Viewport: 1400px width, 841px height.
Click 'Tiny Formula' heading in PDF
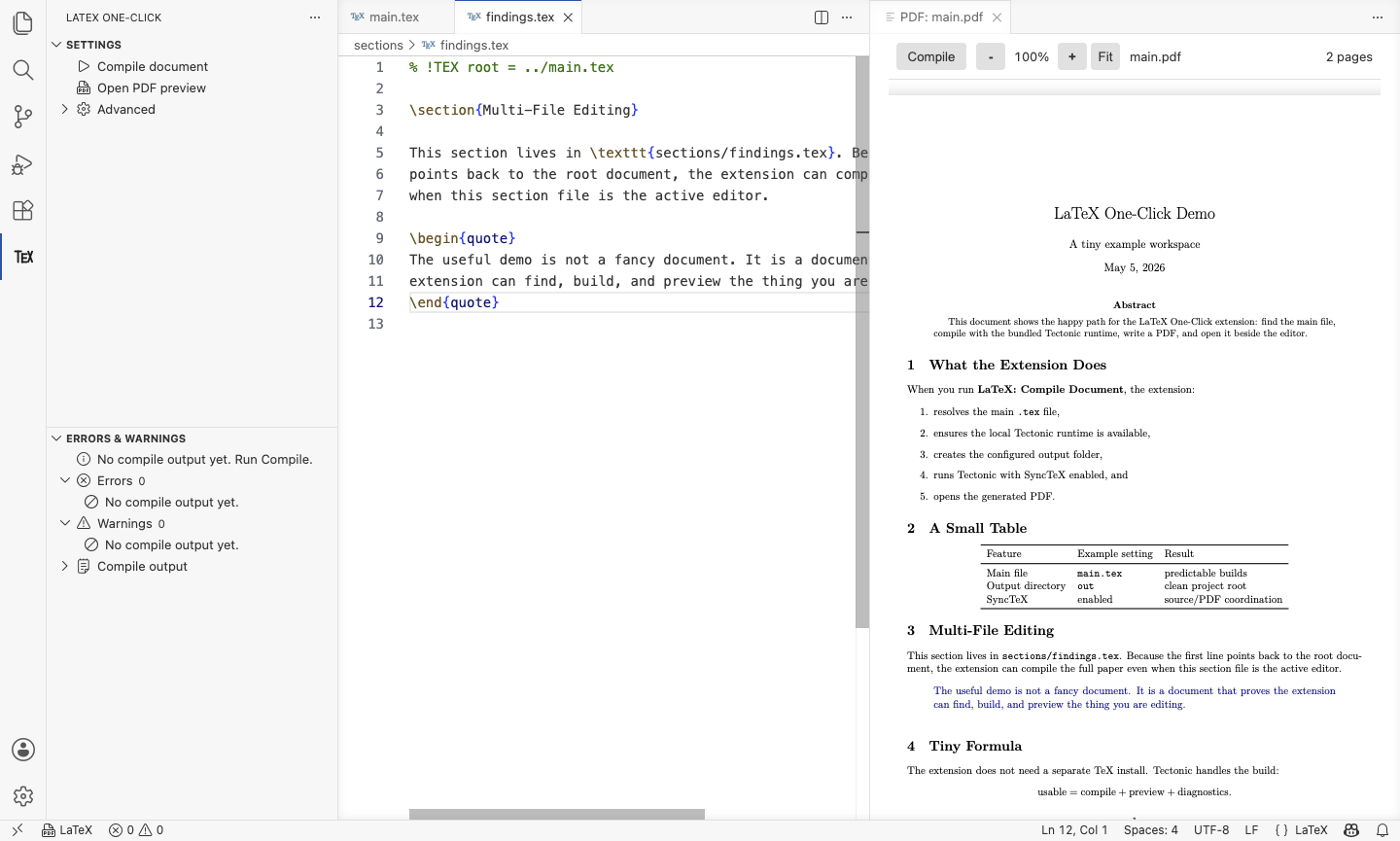975,746
